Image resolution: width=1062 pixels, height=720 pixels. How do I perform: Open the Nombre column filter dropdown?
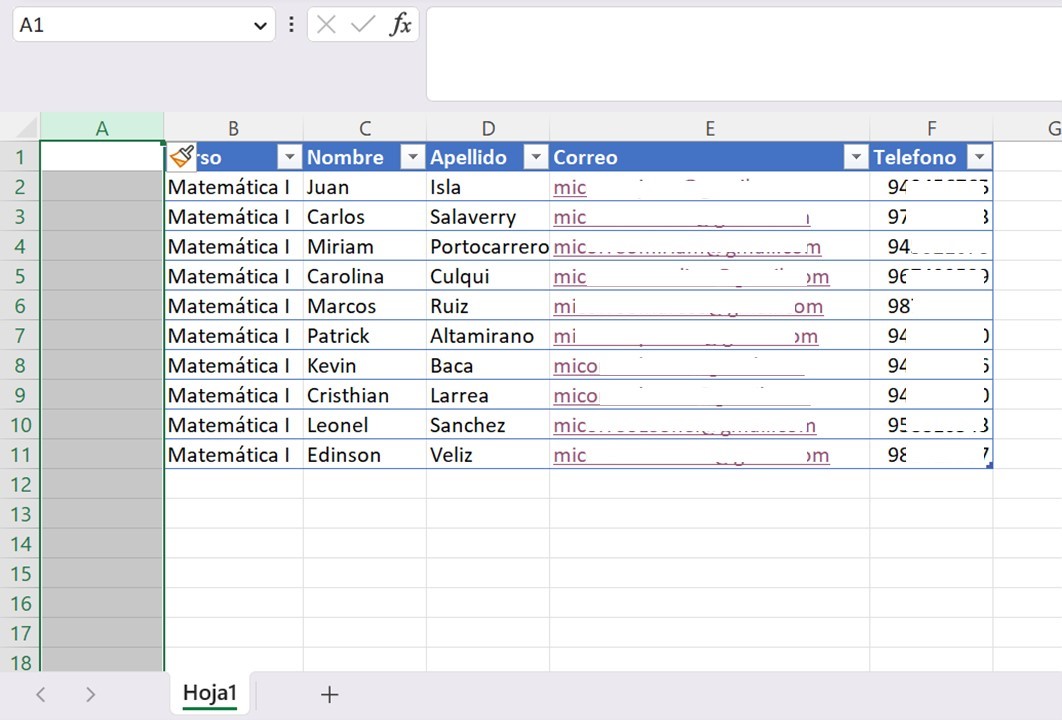412,157
